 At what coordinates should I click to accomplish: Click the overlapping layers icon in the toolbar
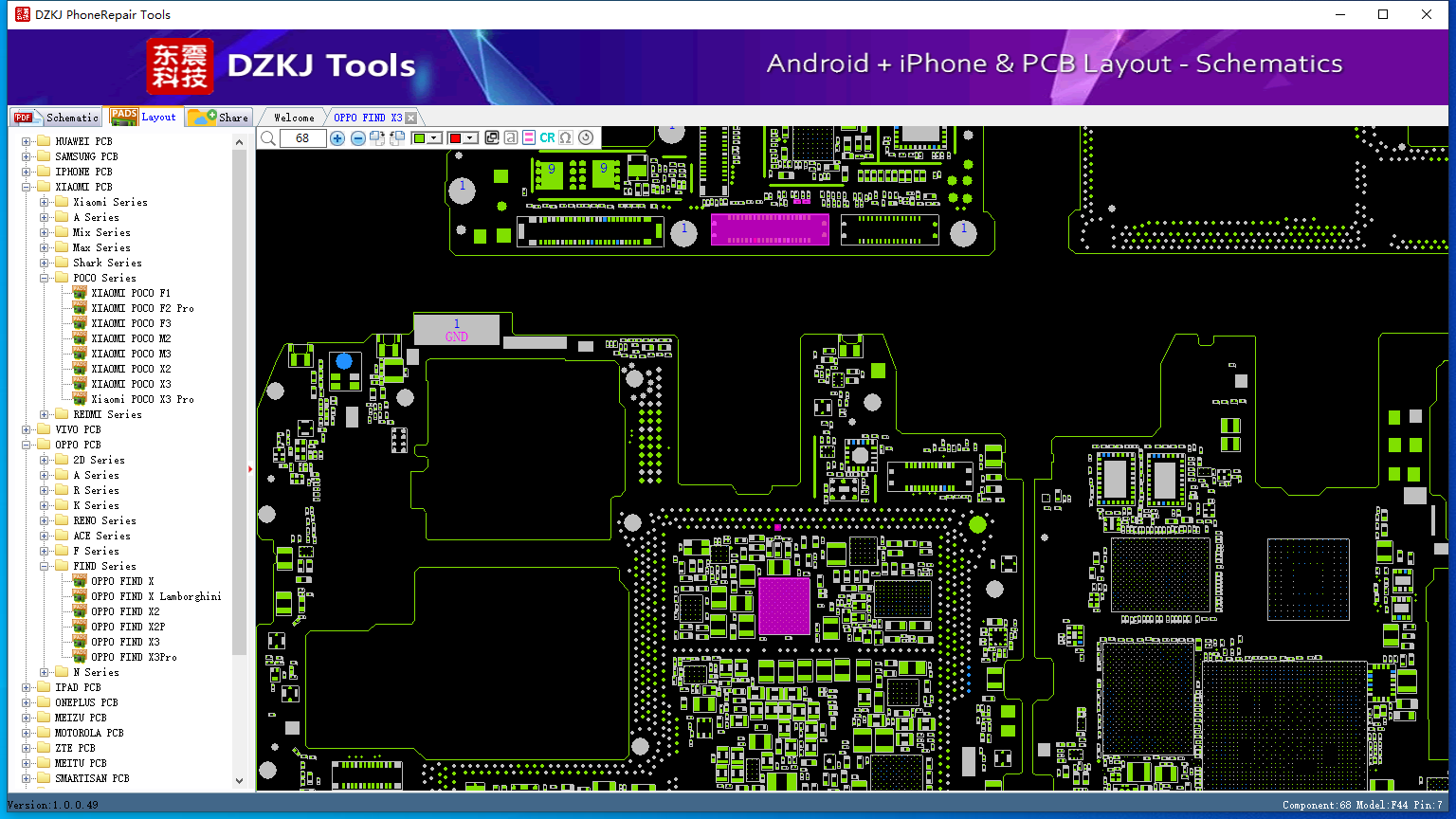tap(492, 137)
